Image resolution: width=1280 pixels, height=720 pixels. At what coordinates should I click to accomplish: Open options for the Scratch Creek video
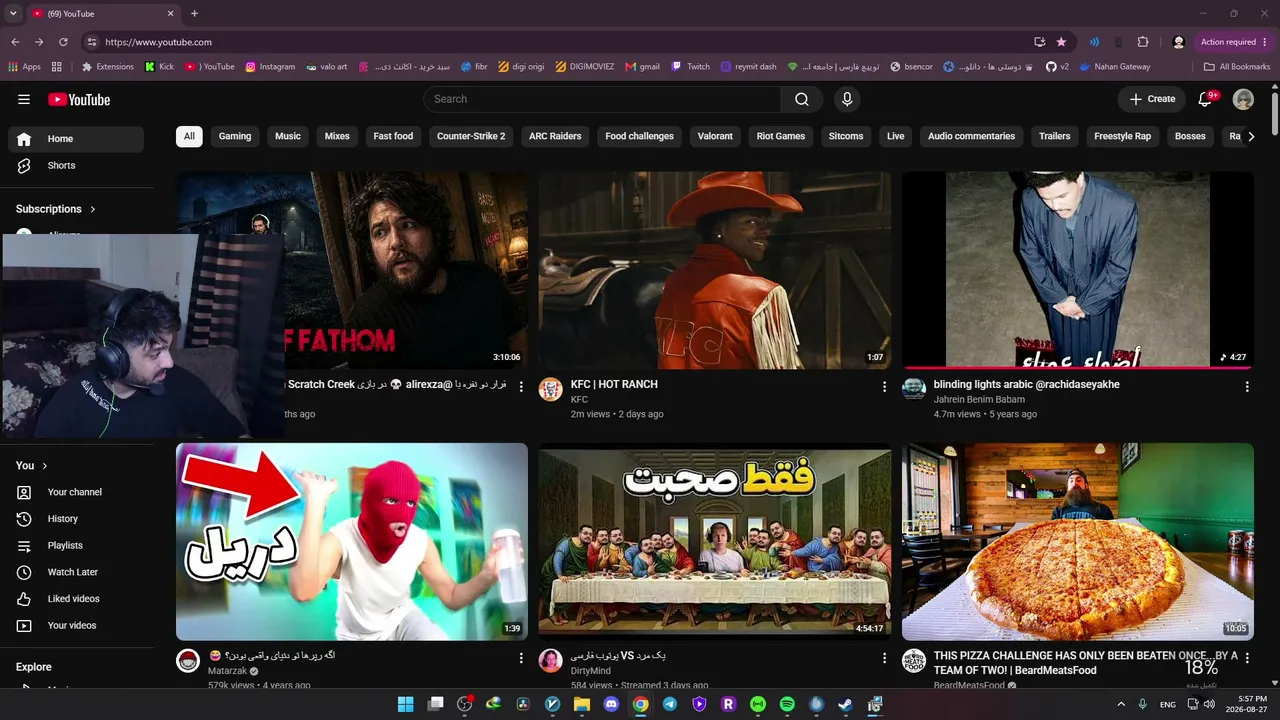(521, 387)
